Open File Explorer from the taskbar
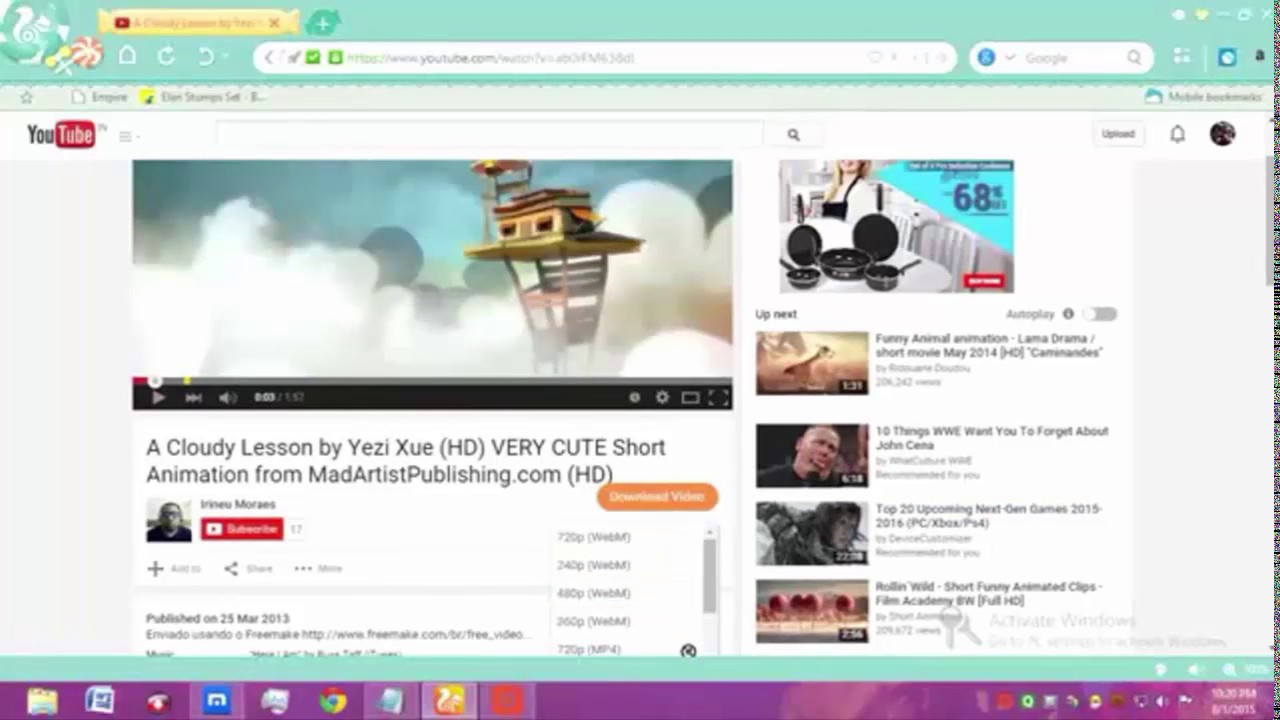The width and height of the screenshot is (1280, 720). pyautogui.click(x=42, y=701)
